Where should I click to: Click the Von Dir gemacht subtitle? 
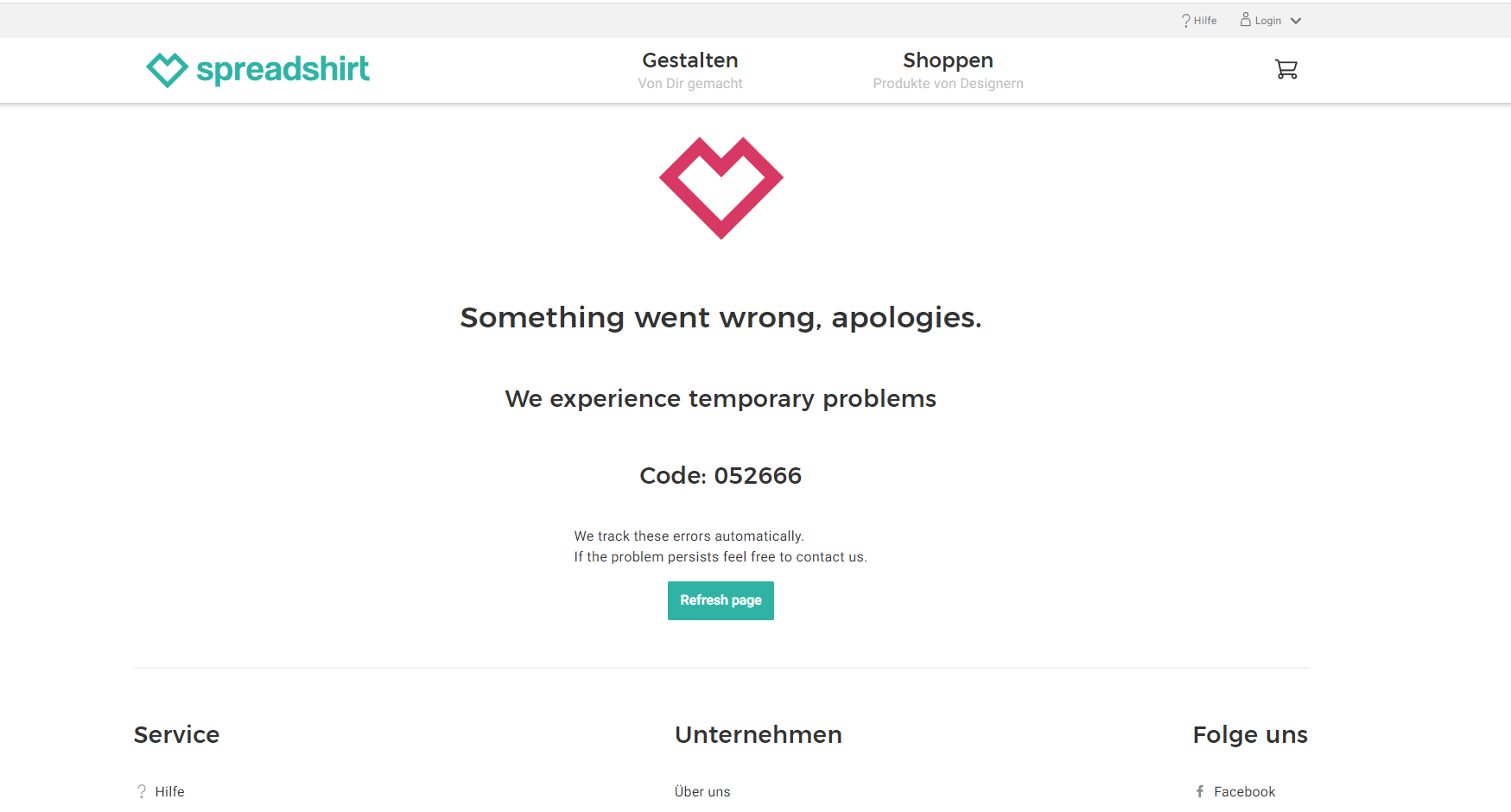pos(689,84)
